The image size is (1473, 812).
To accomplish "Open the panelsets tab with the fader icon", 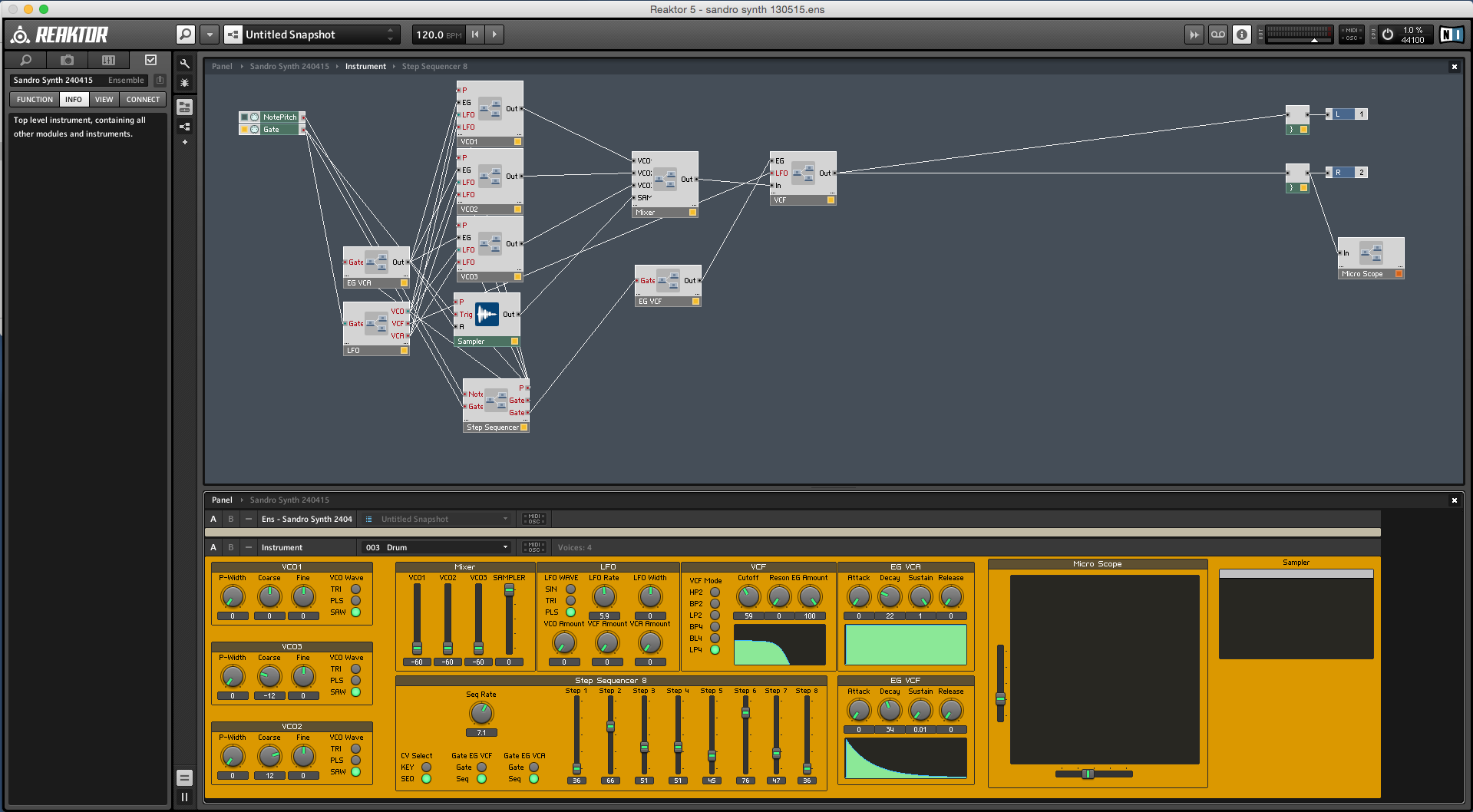I will pyautogui.click(x=108, y=60).
